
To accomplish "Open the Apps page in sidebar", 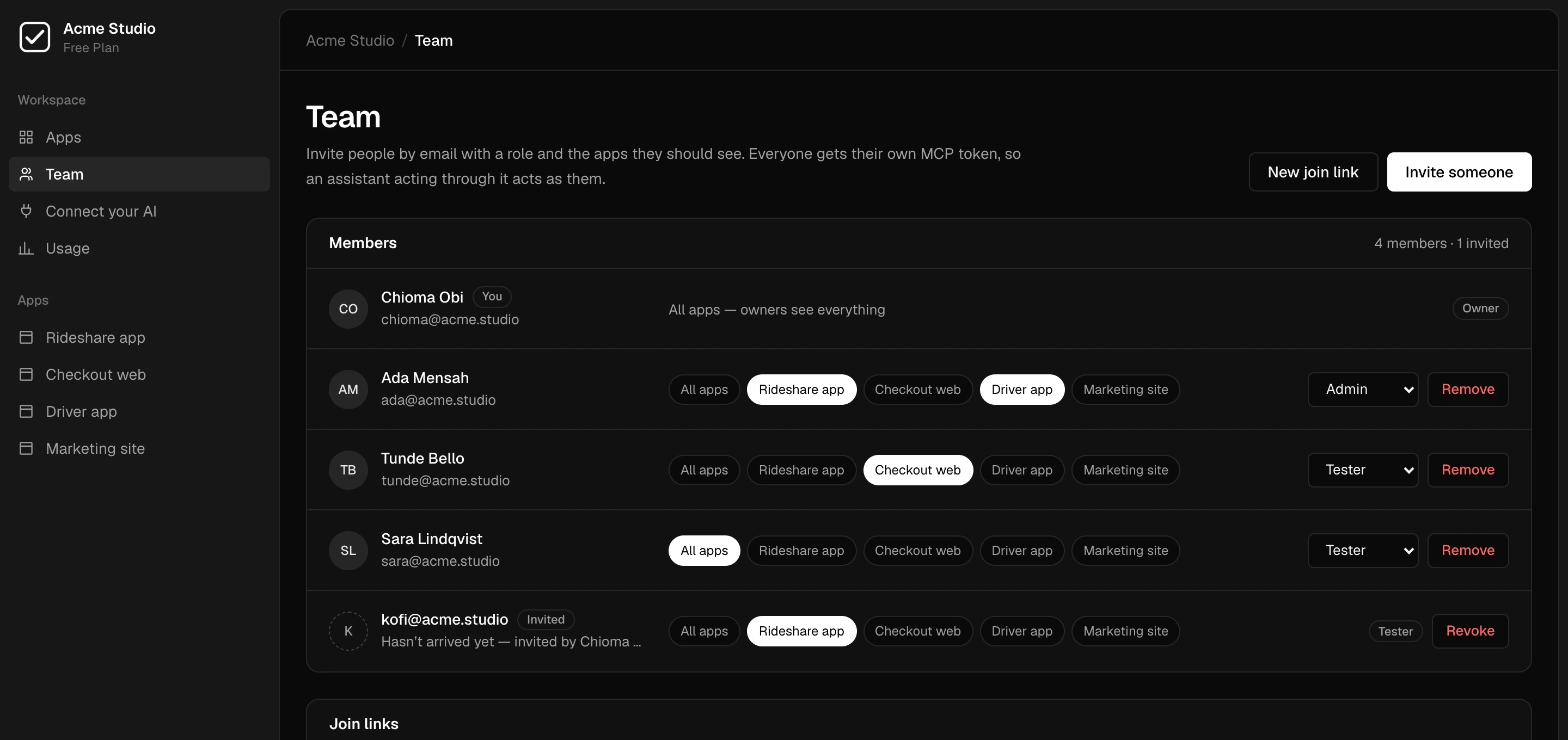I will coord(139,137).
